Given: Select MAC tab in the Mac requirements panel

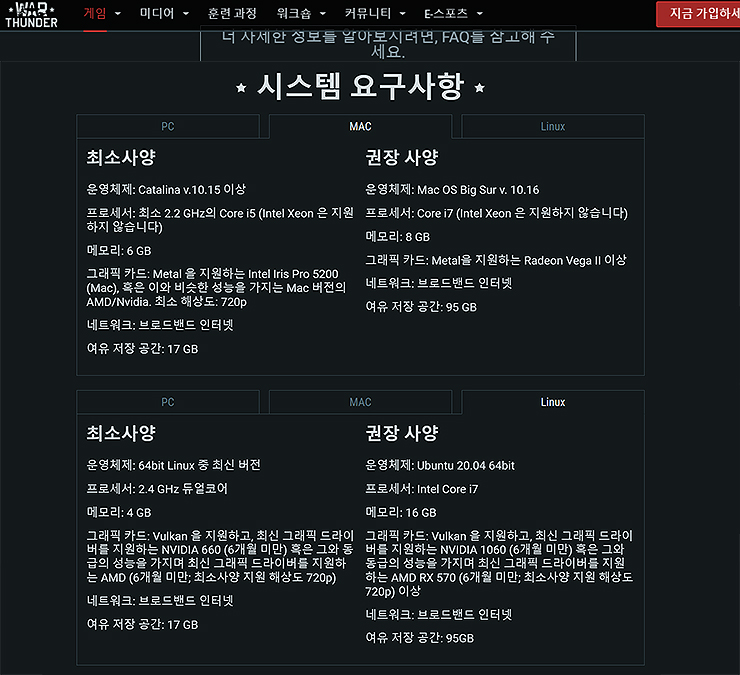Looking at the screenshot, I should click(x=361, y=126).
